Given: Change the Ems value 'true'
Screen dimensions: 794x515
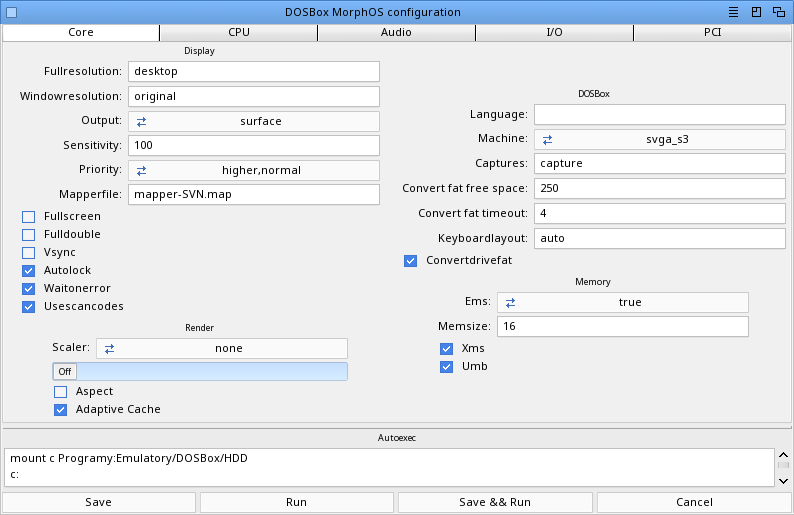Looking at the screenshot, I should [623, 302].
